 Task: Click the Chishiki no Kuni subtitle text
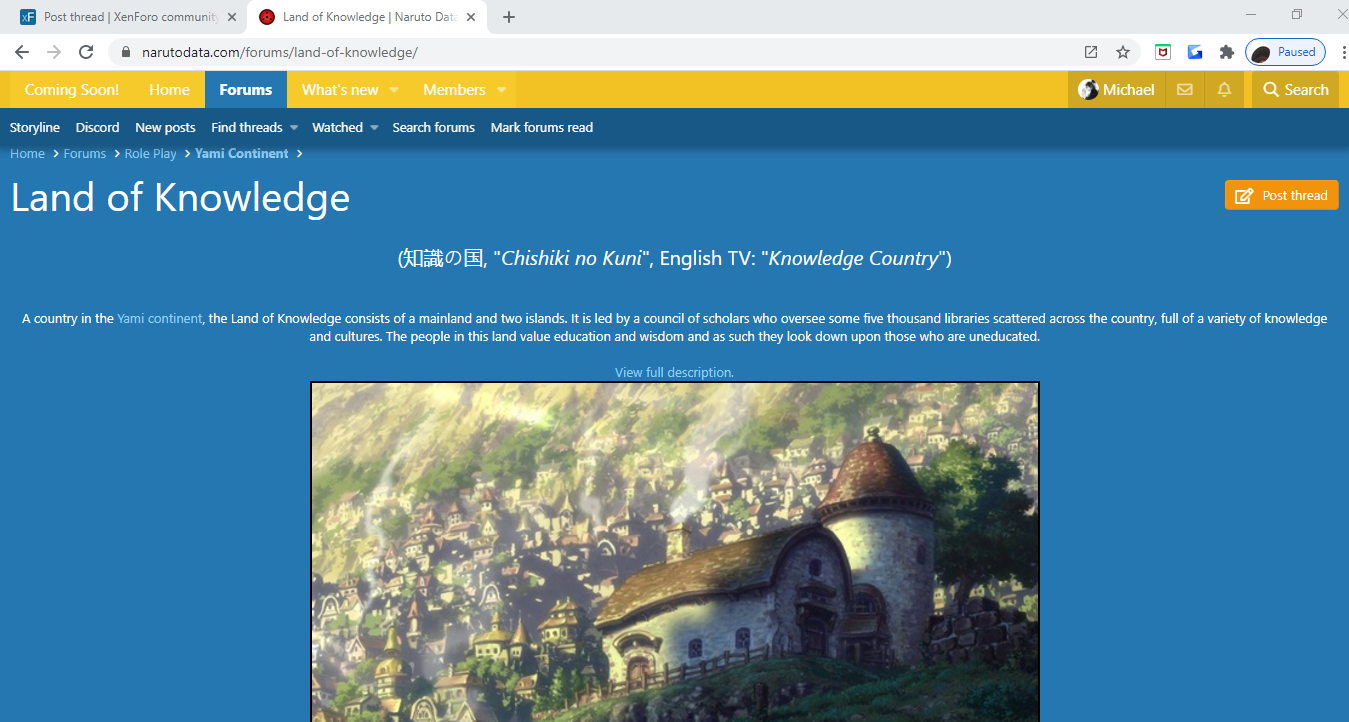(x=675, y=259)
